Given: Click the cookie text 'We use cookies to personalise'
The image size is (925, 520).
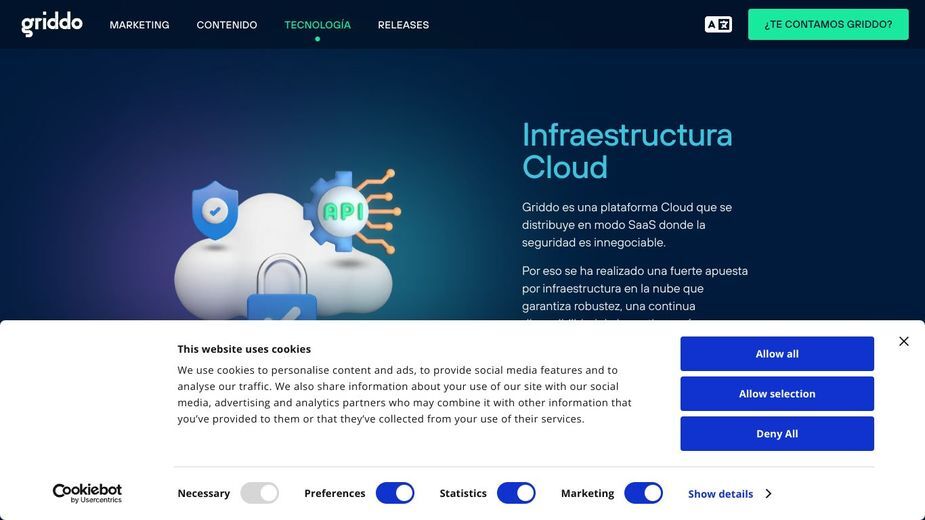Looking at the screenshot, I should [x=405, y=394].
